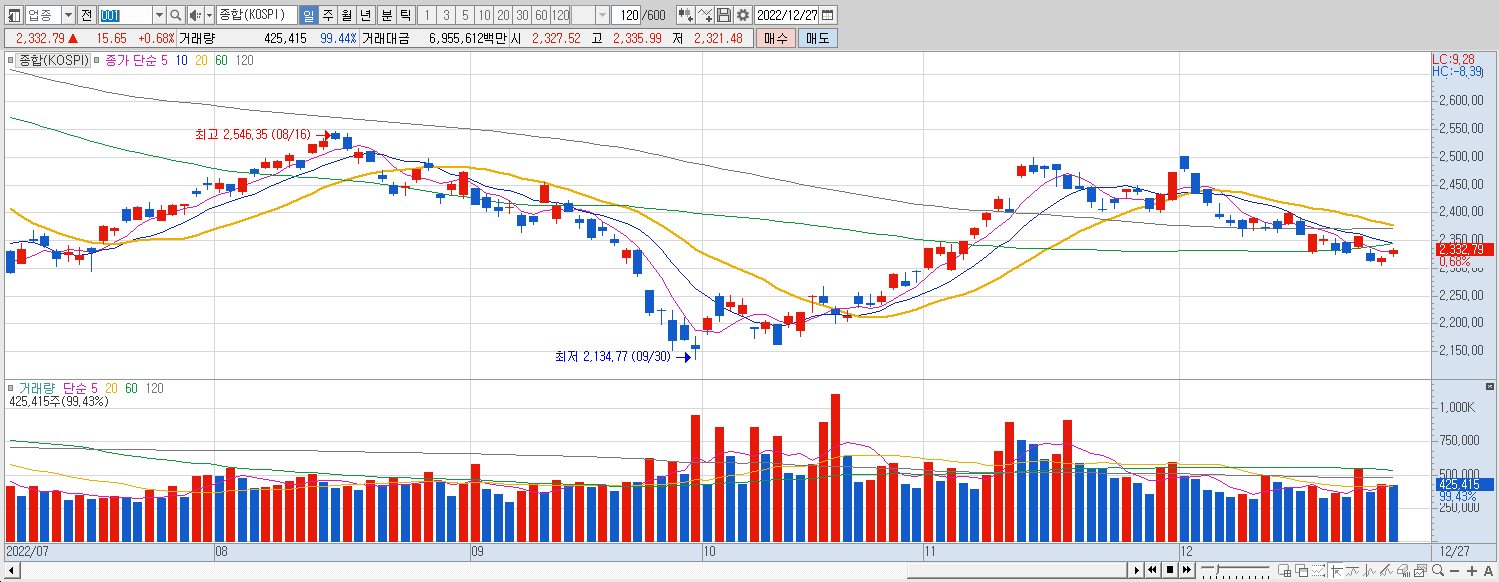Open the calendar date picker icon
This screenshot has width=1499, height=582.
[829, 15]
